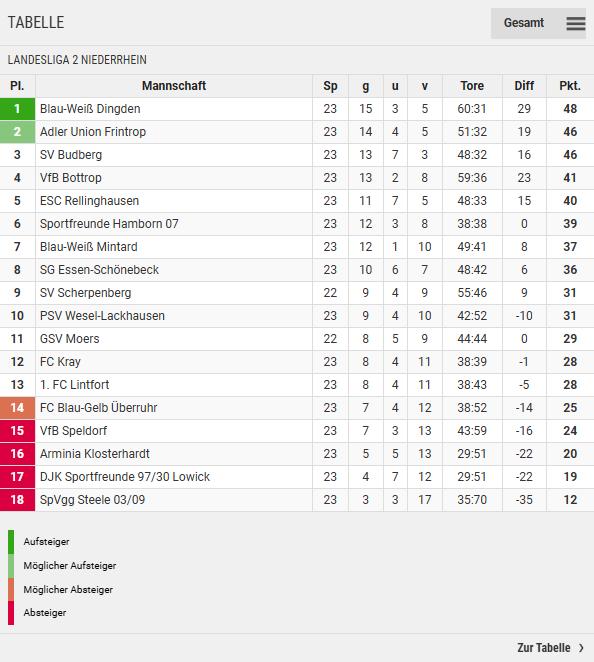This screenshot has height=662, width=594.
Task: Open the hamburger menu icon next to Gesamt
Action: point(575,23)
